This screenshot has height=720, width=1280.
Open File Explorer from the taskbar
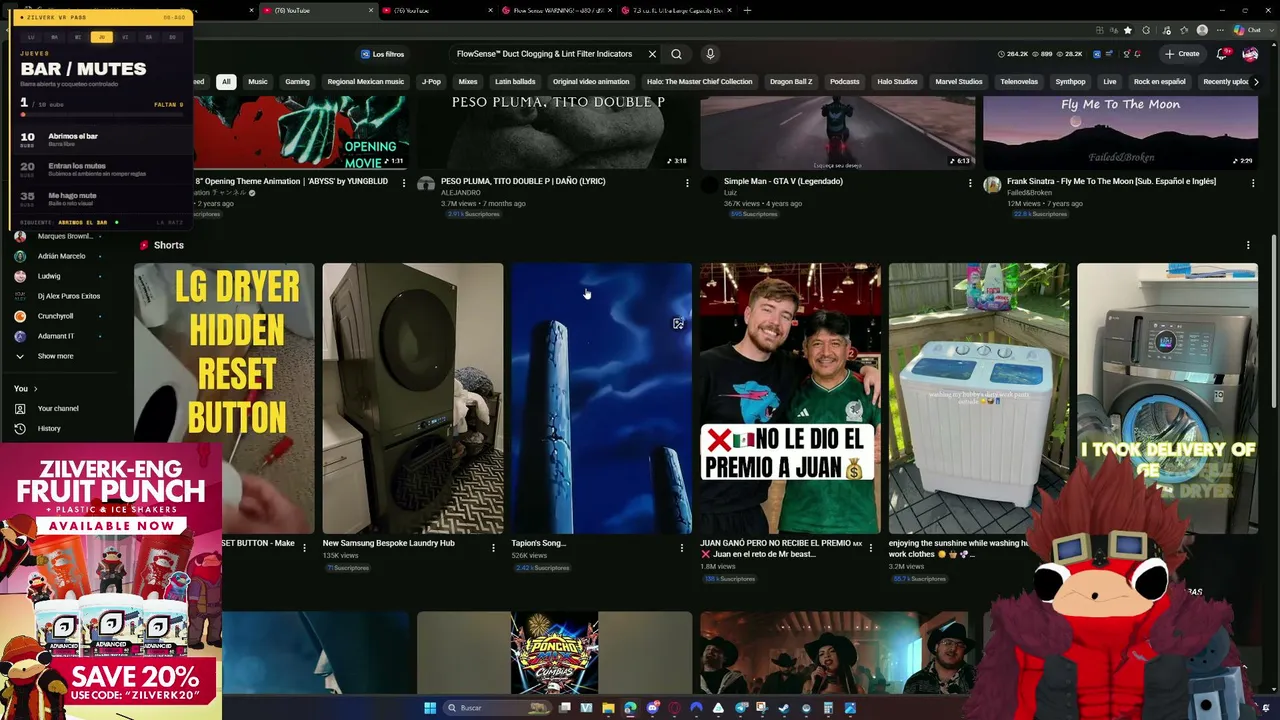pyautogui.click(x=608, y=708)
